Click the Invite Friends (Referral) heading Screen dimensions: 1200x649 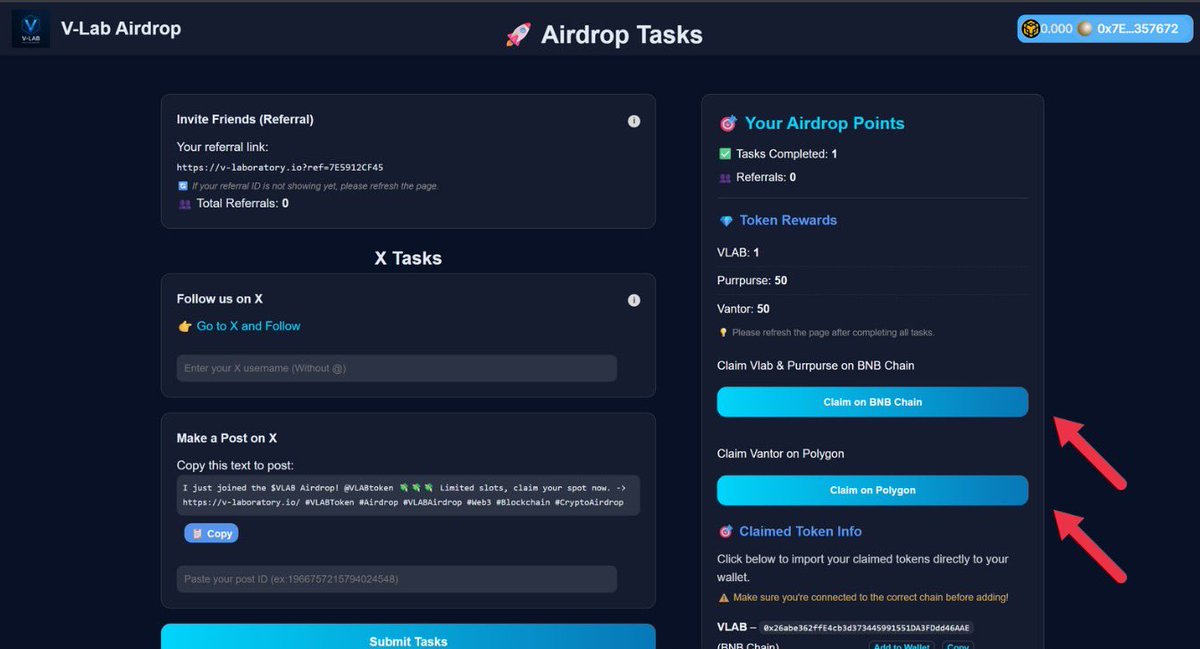point(245,119)
